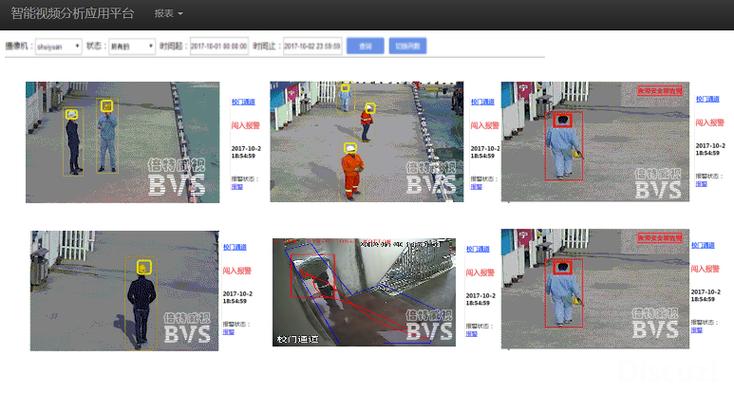The image size is (734, 394).
Task: Click 2017-10-2 18:54:59 timestamp beside black-jacket man
Action: tap(237, 297)
